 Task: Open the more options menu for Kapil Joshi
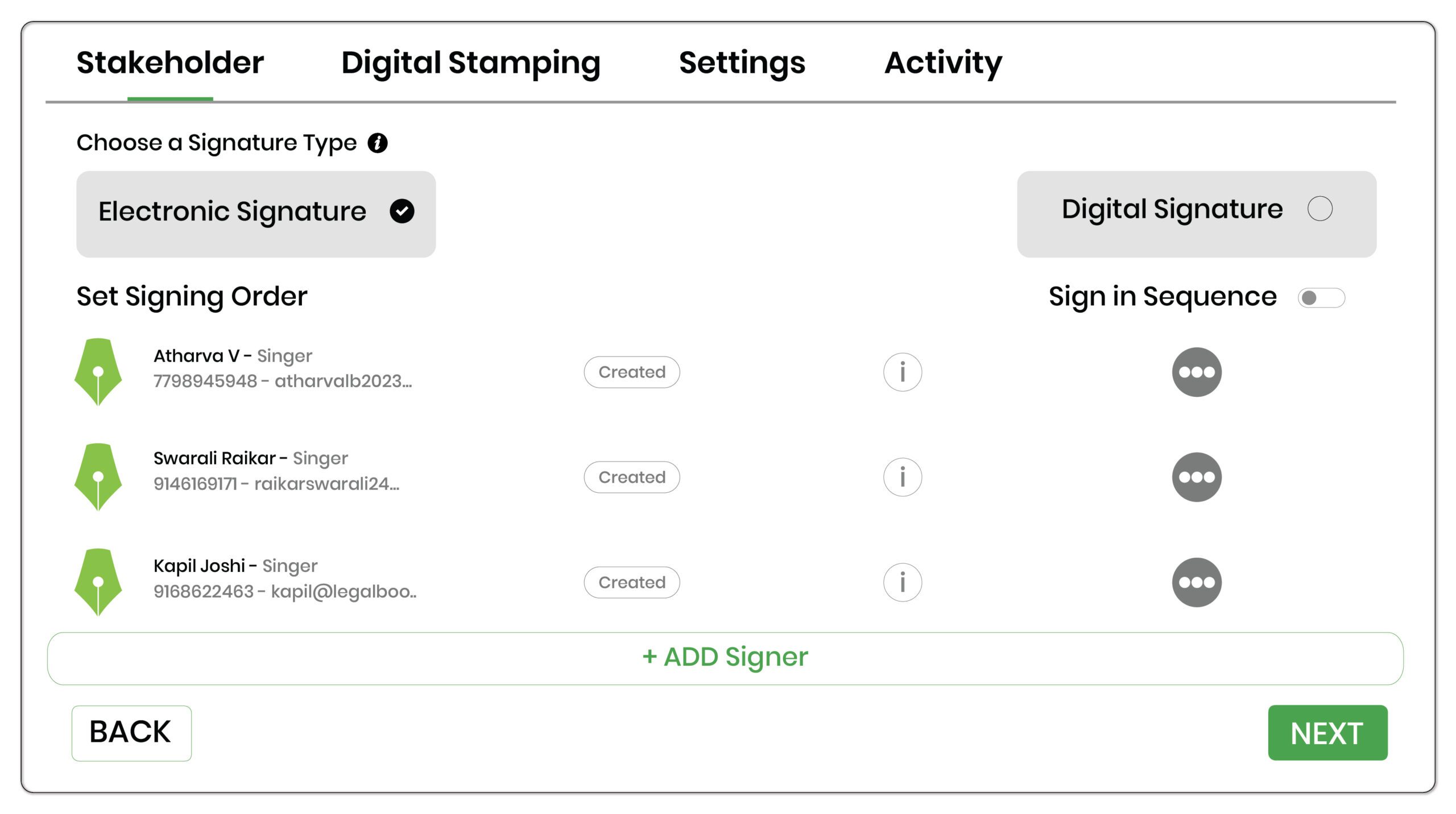click(x=1197, y=582)
